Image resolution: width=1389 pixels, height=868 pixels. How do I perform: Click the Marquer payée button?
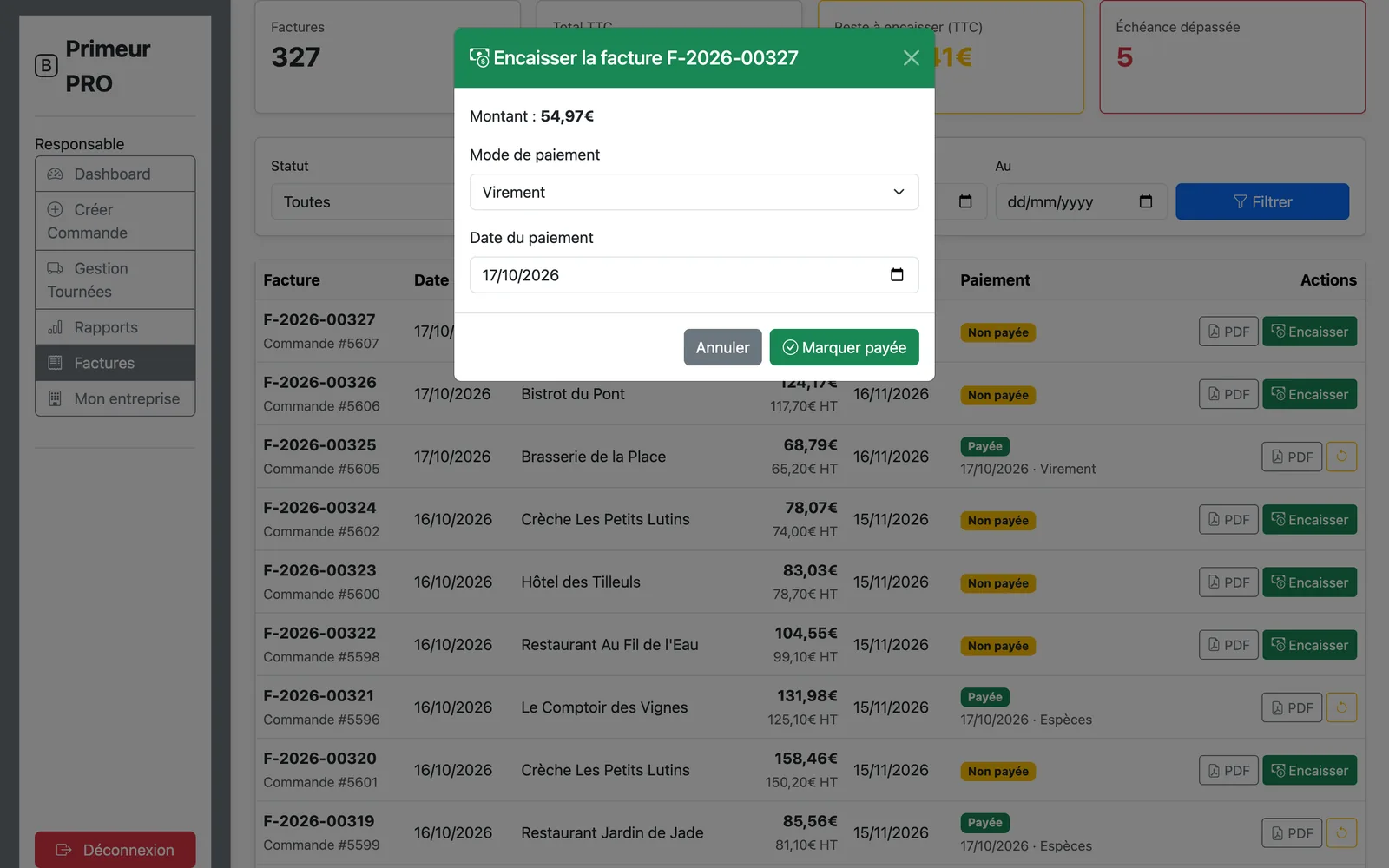pyautogui.click(x=844, y=347)
